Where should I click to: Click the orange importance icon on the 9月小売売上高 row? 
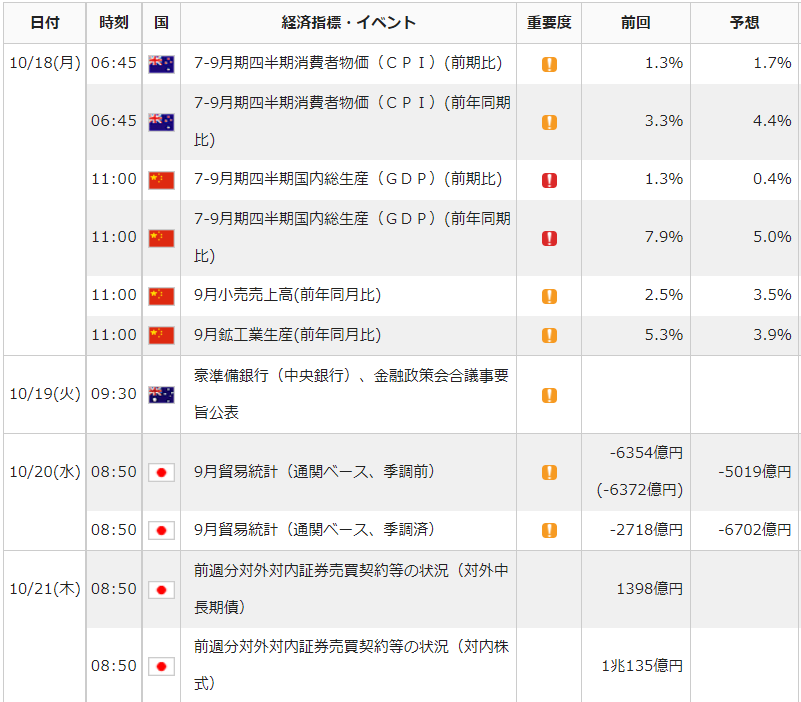(547, 296)
